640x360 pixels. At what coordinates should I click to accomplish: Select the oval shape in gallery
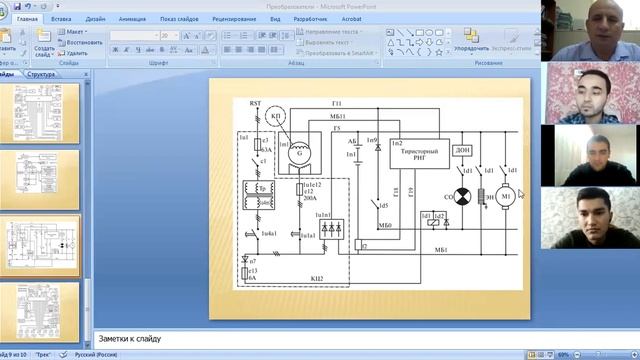pyautogui.click(x=429, y=32)
